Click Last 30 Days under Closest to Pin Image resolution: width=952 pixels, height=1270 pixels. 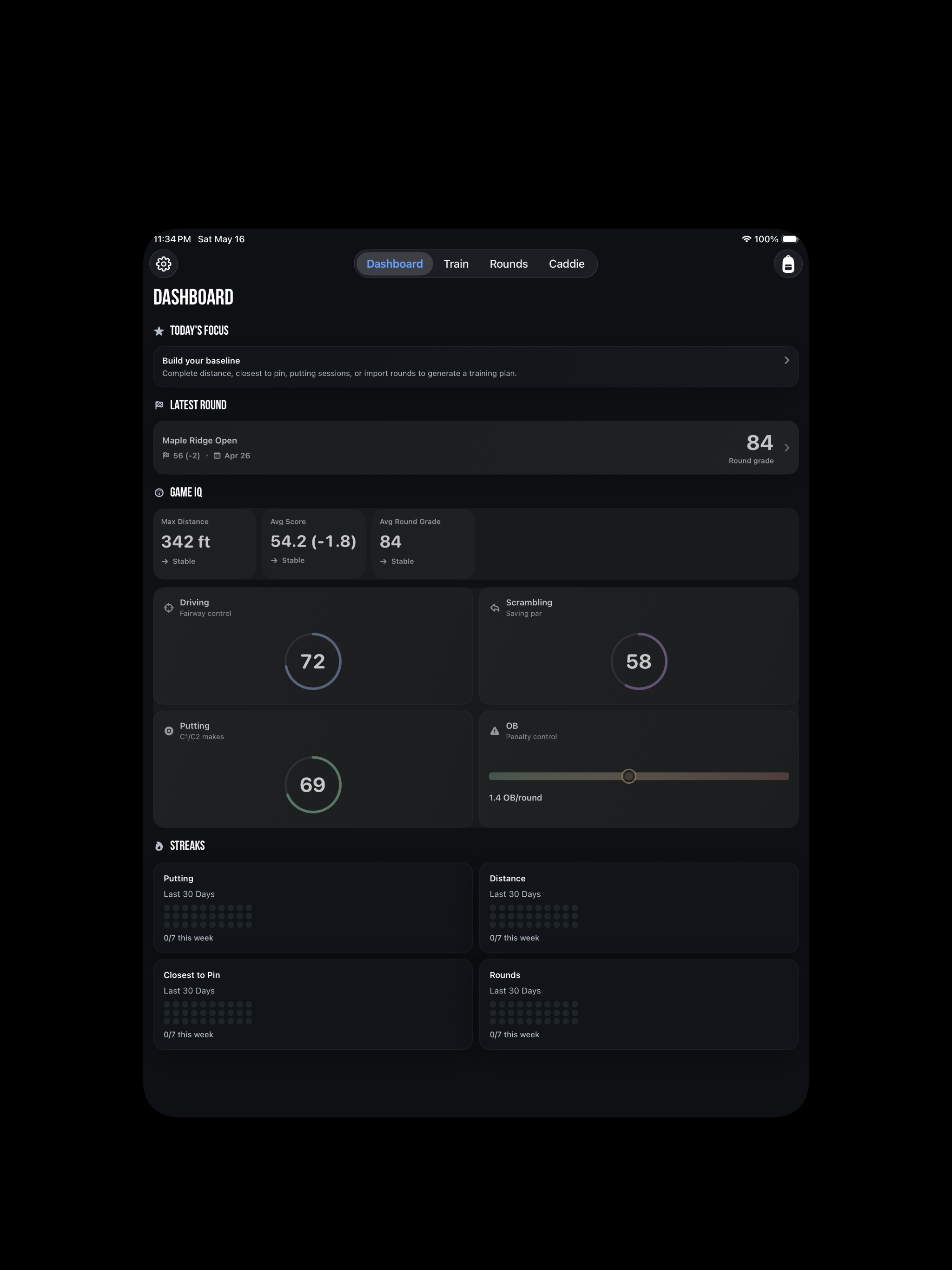click(189, 991)
